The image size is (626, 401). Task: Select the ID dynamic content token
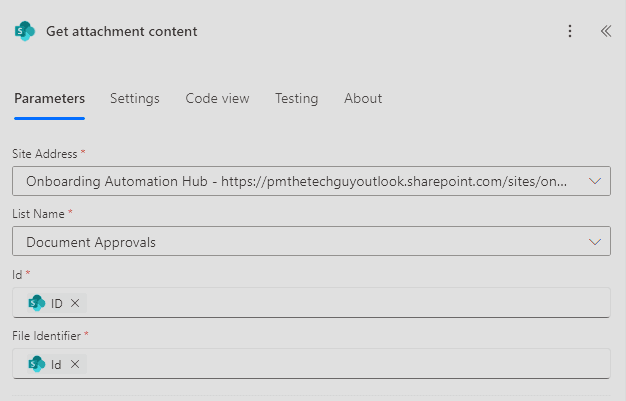57,303
